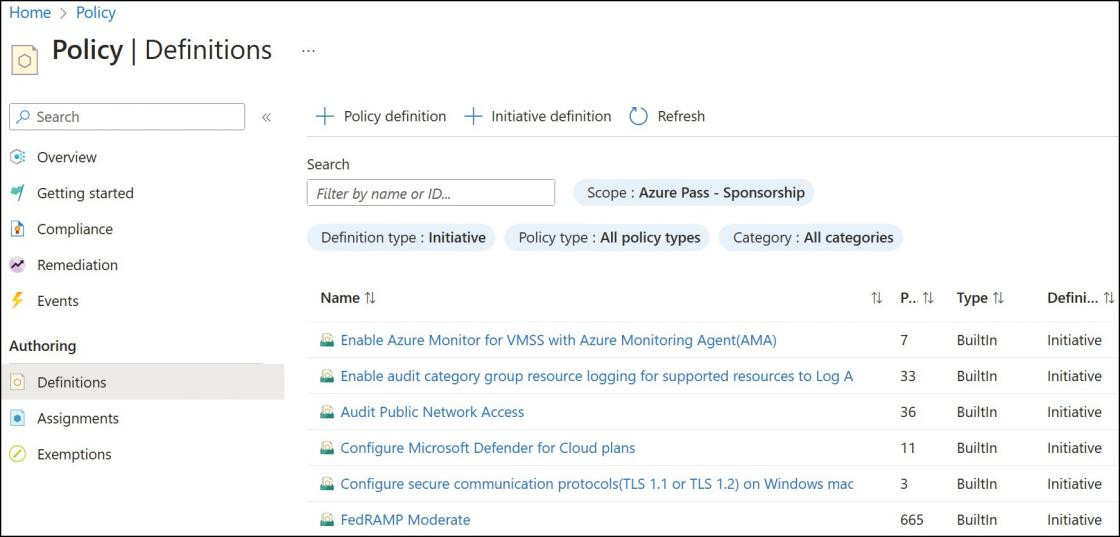Click the Events lightning bolt icon

pyautogui.click(x=18, y=301)
